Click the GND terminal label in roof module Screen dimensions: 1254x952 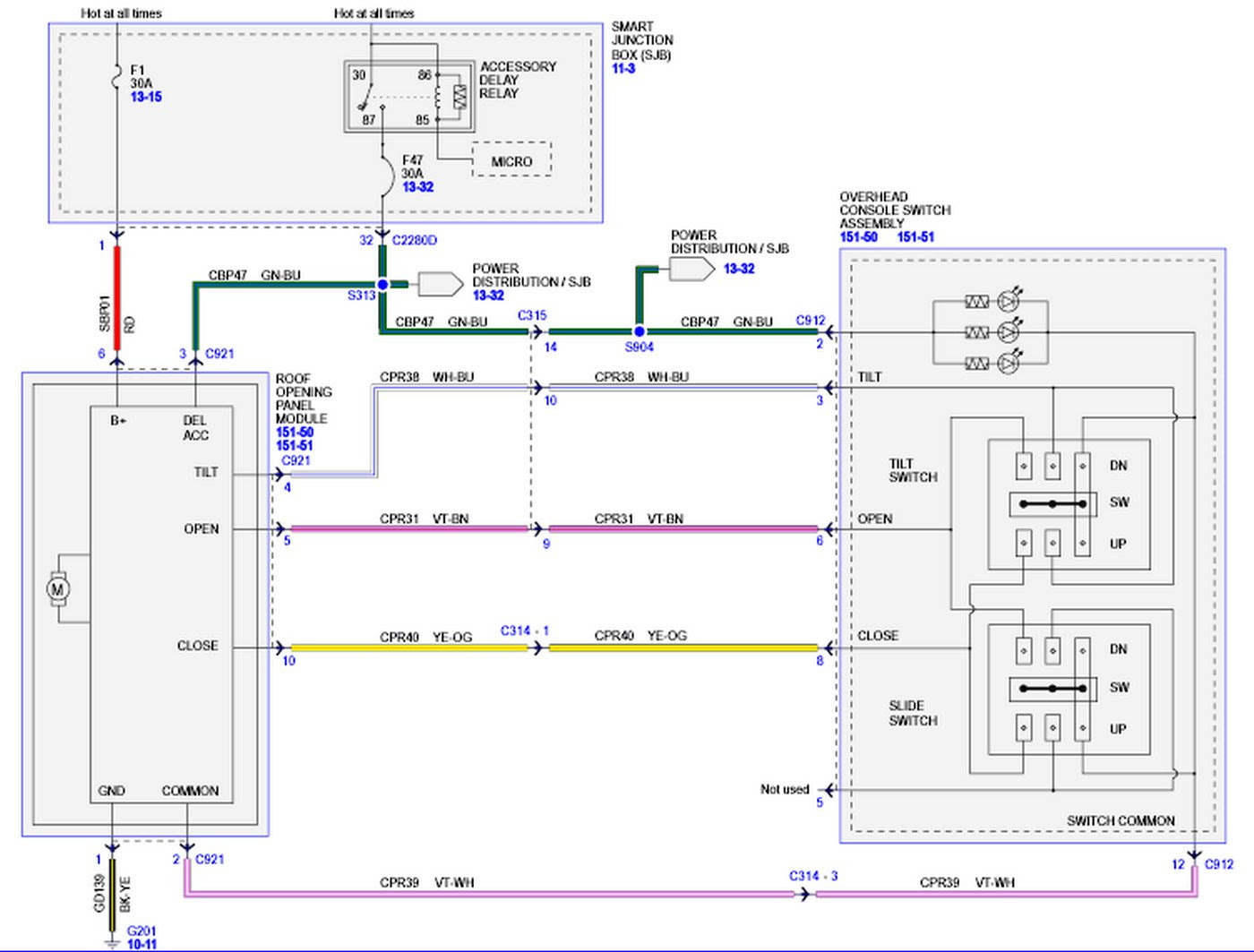coord(111,791)
